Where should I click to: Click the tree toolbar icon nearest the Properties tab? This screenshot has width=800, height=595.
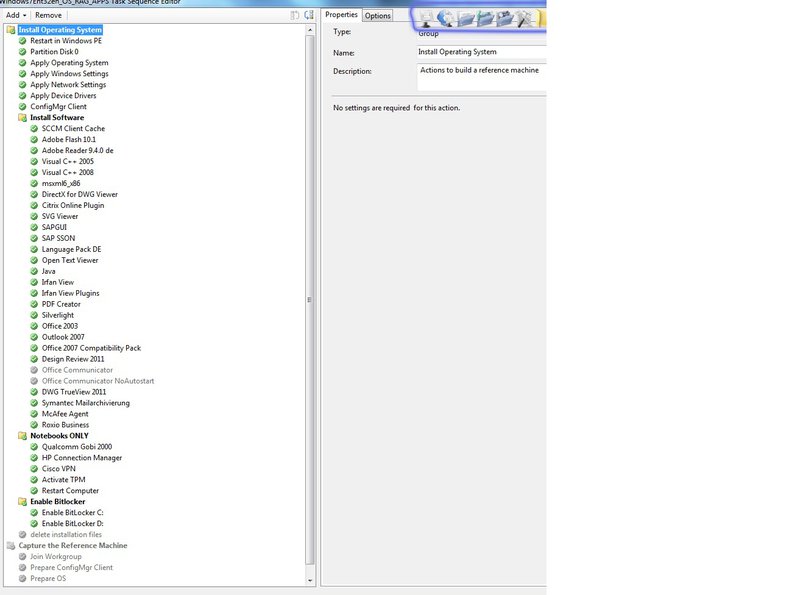[x=309, y=15]
